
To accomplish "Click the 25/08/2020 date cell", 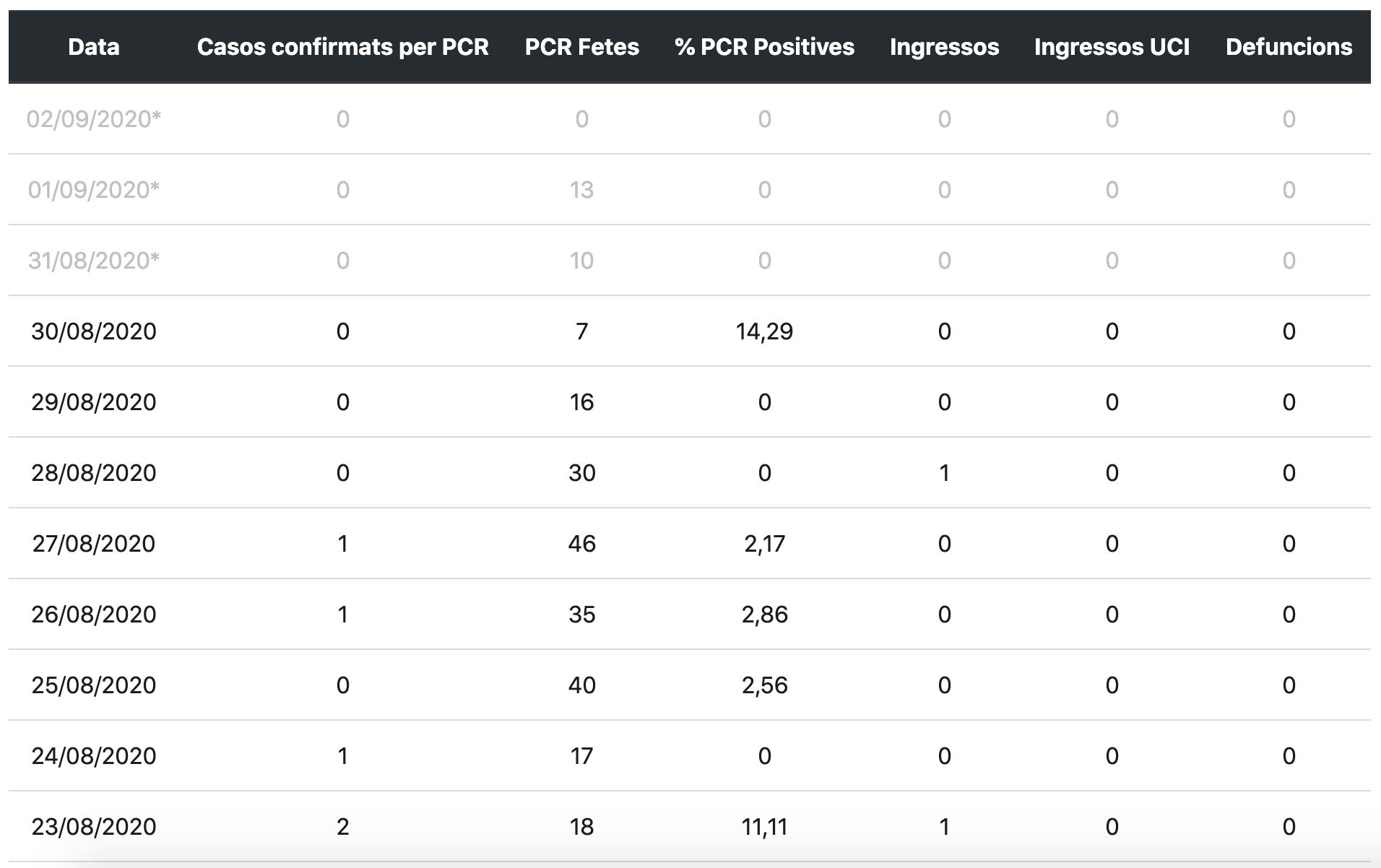I will (94, 685).
